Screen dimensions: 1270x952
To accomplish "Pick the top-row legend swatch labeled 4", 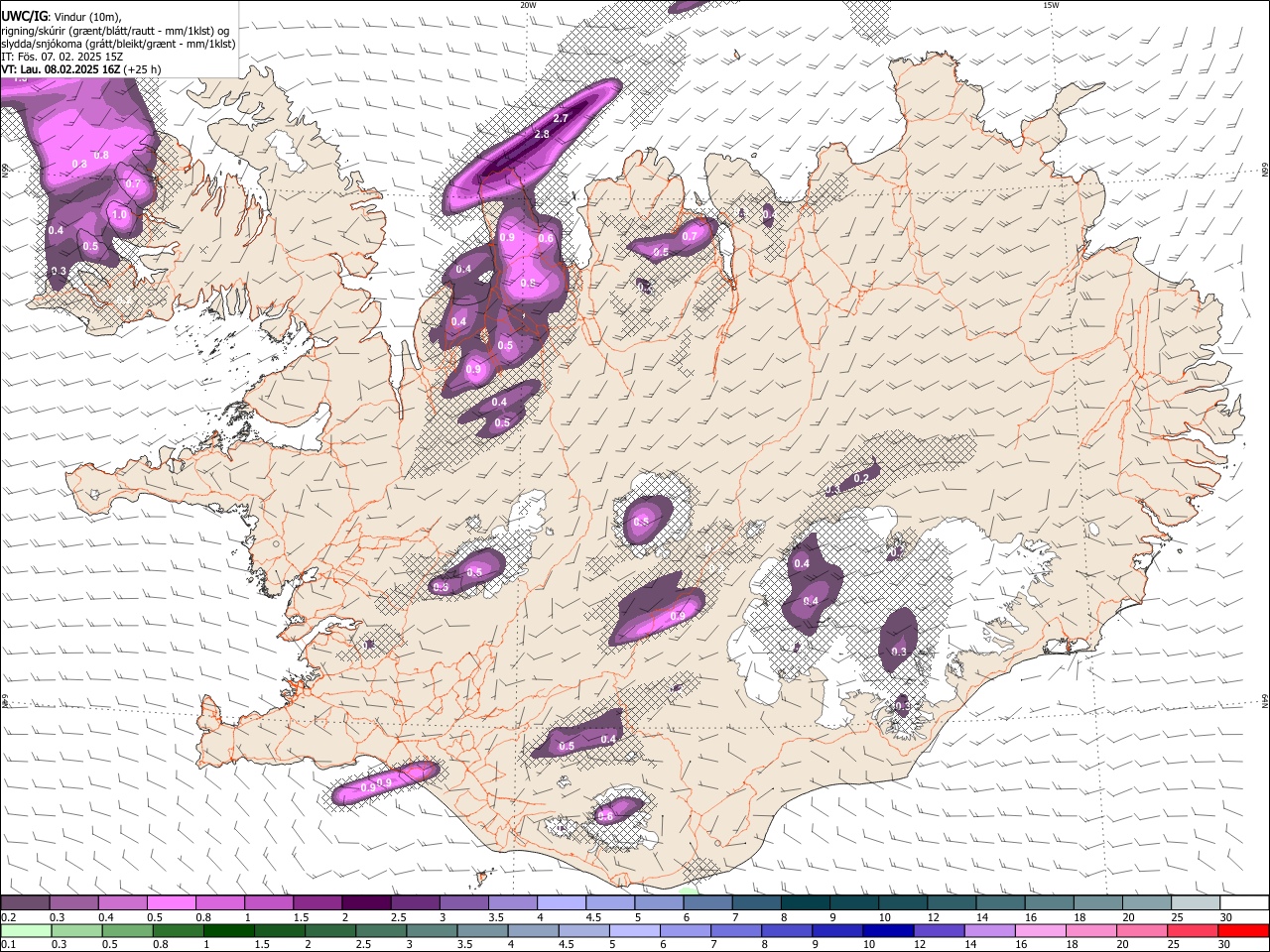I will [562, 903].
